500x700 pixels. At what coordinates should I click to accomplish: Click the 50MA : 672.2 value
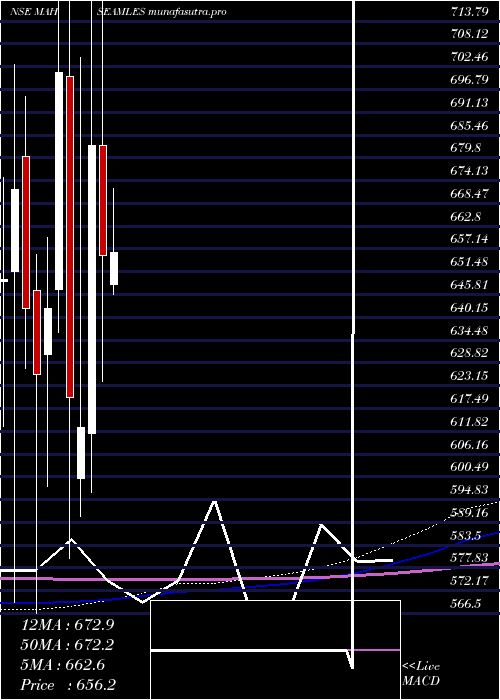pyautogui.click(x=67, y=645)
